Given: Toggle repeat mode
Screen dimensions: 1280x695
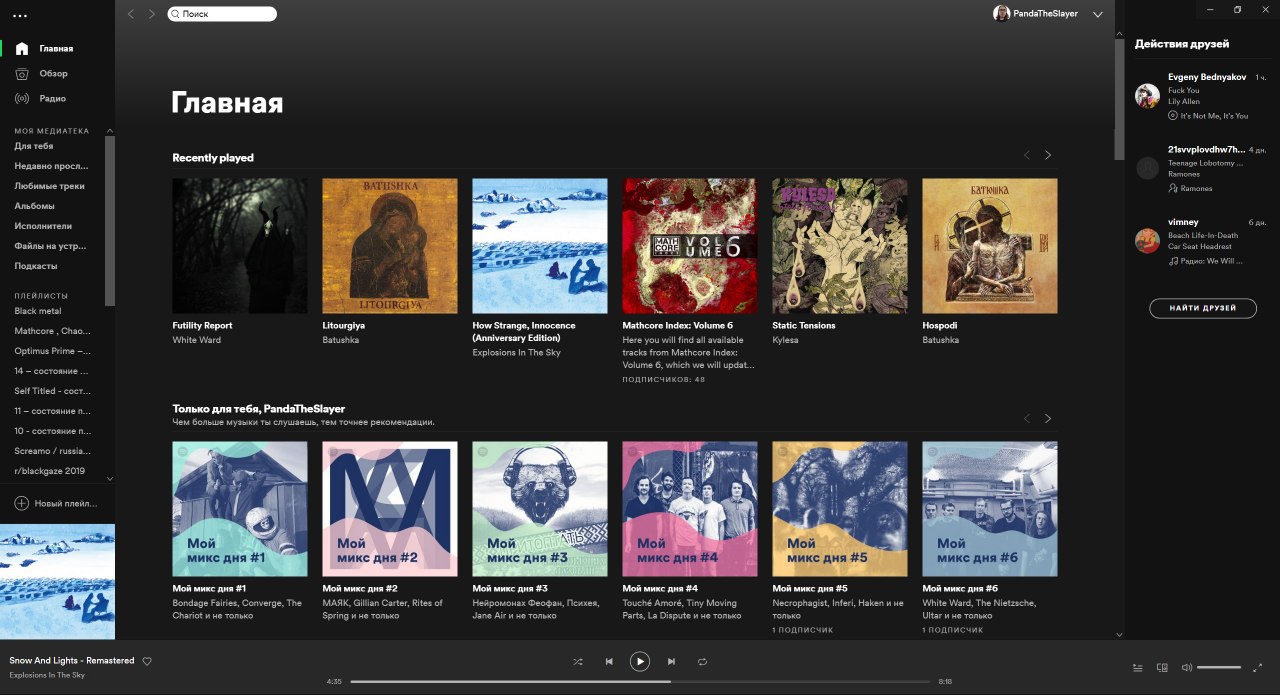Looking at the screenshot, I should pyautogui.click(x=702, y=662).
